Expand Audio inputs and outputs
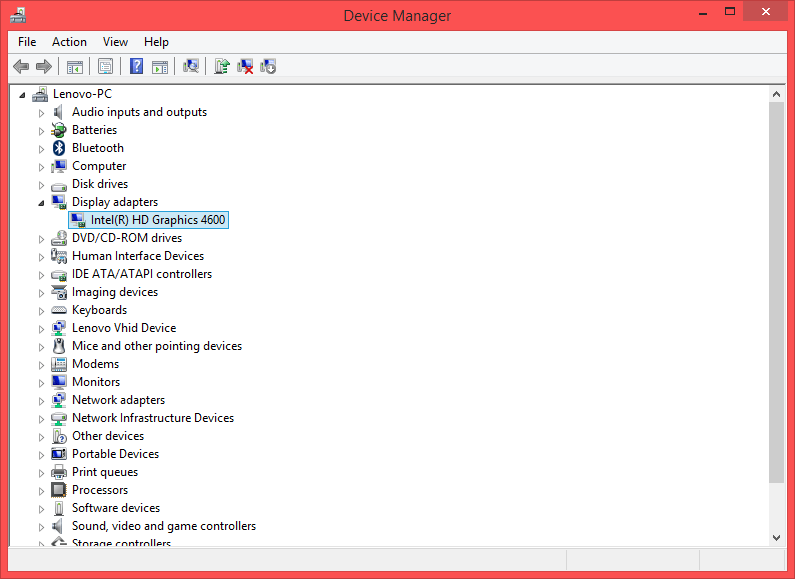The height and width of the screenshot is (579, 795). (x=42, y=113)
